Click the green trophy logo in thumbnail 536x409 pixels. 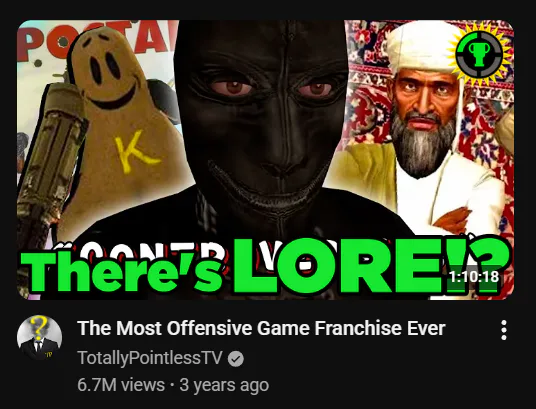pyautogui.click(x=480, y=55)
